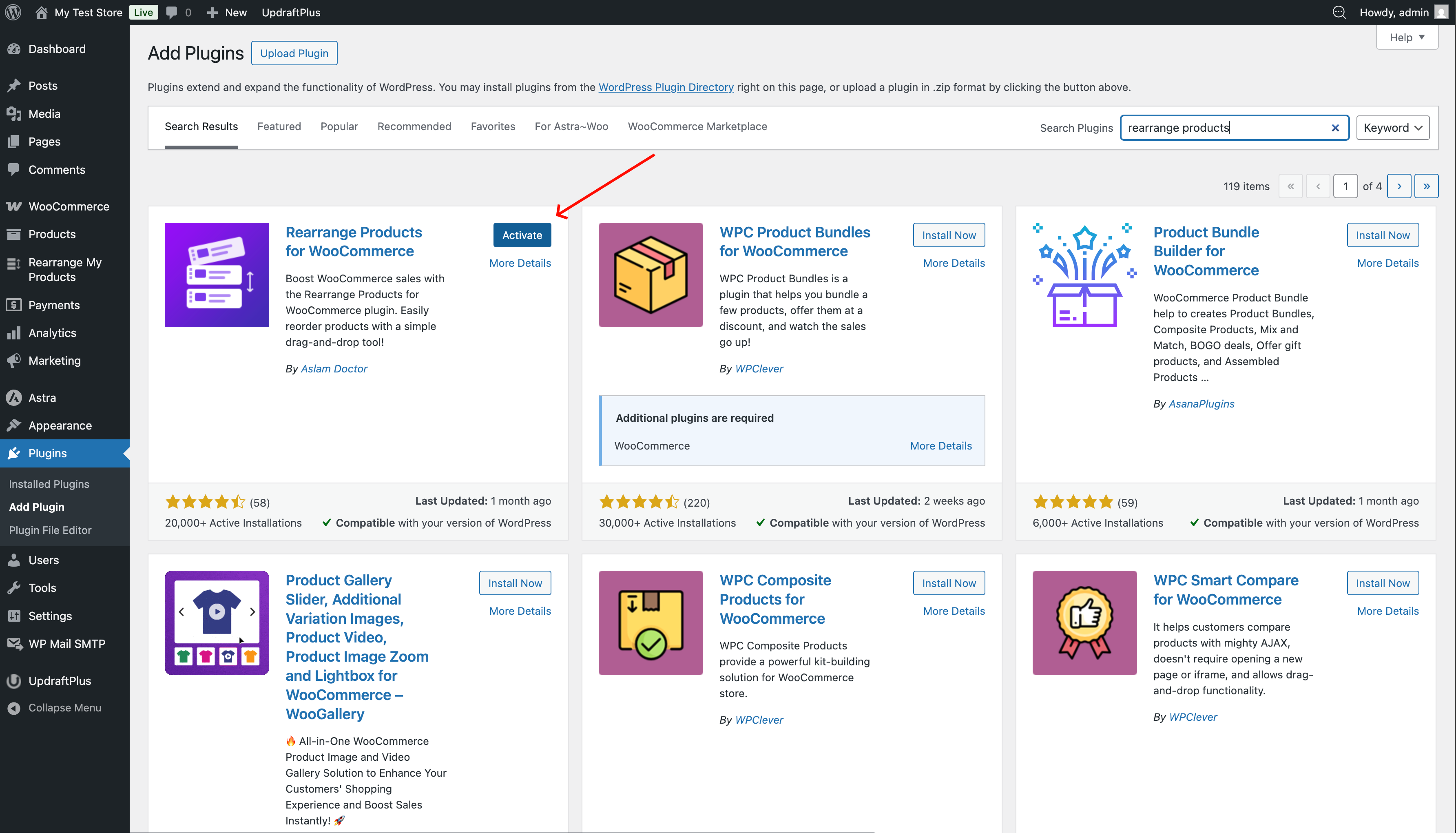Open the My Test Store home icon
1456x833 pixels.
pos(41,12)
